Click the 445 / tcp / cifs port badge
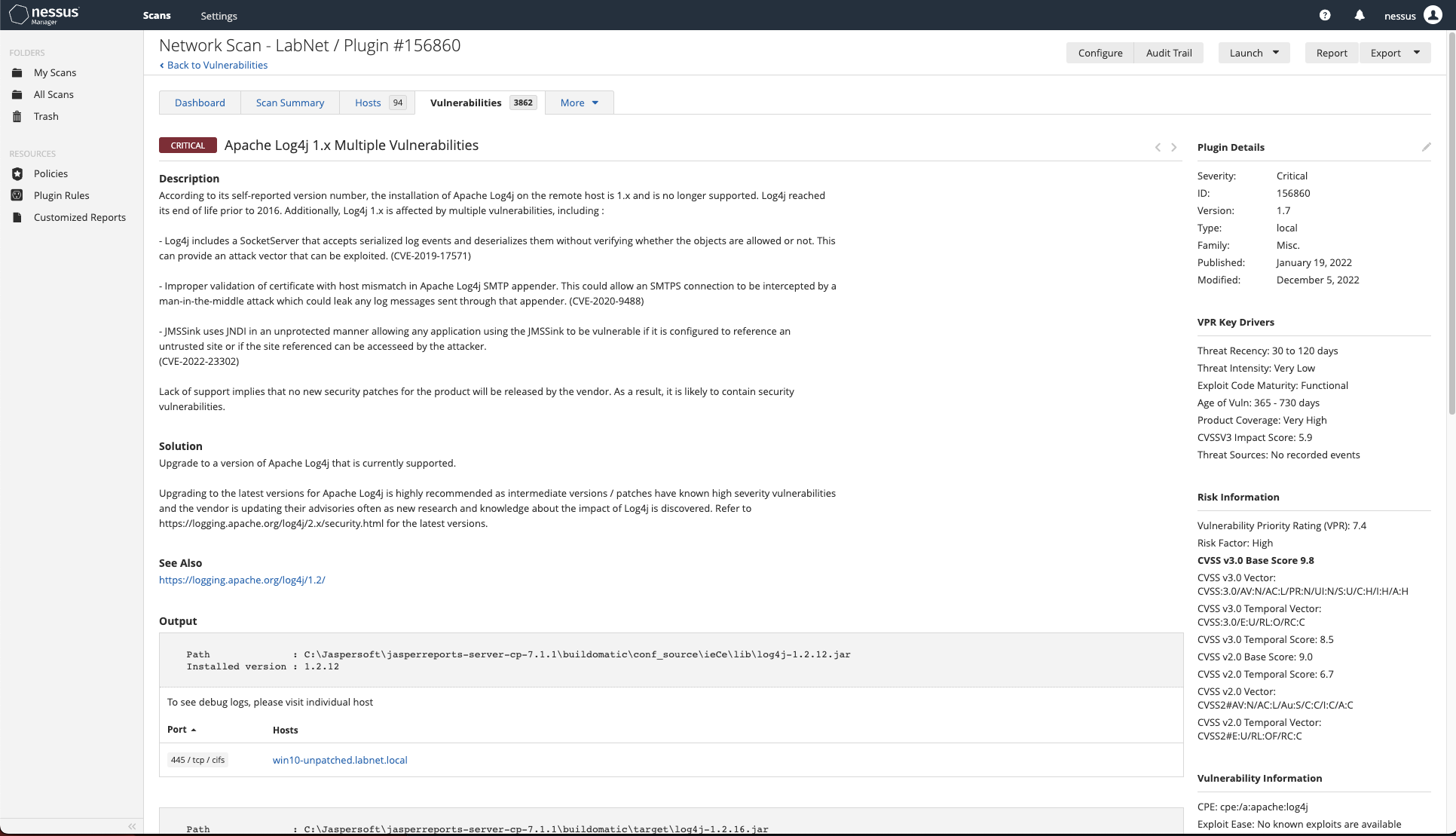Viewport: 1456px width, 836px height. pyautogui.click(x=197, y=760)
